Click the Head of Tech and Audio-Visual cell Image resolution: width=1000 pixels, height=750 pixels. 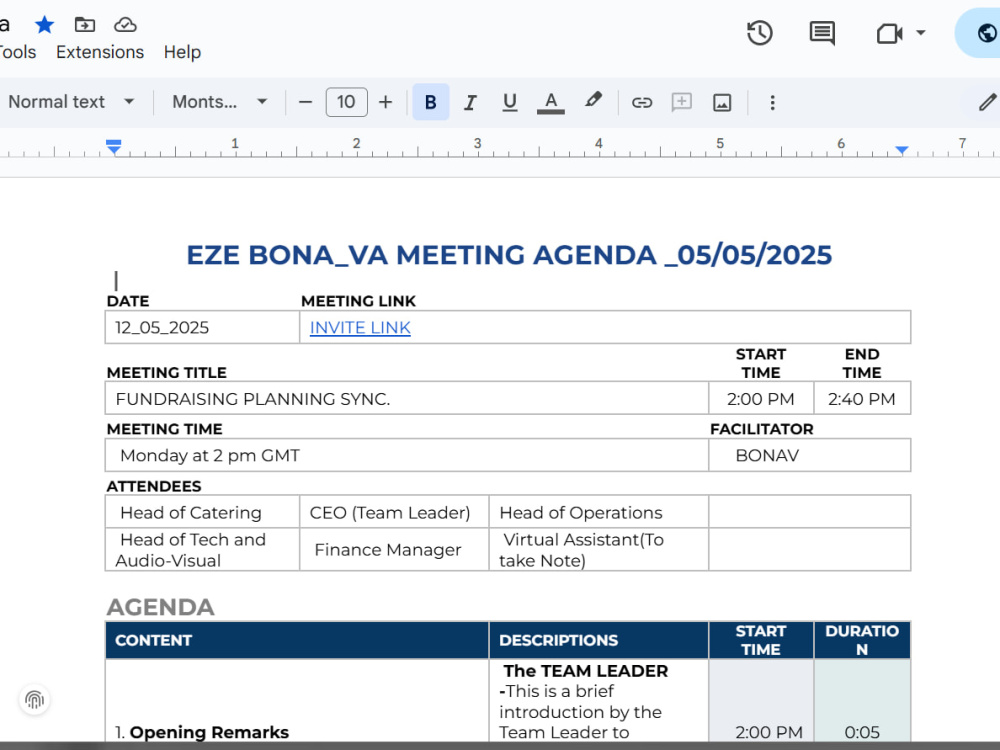point(202,550)
